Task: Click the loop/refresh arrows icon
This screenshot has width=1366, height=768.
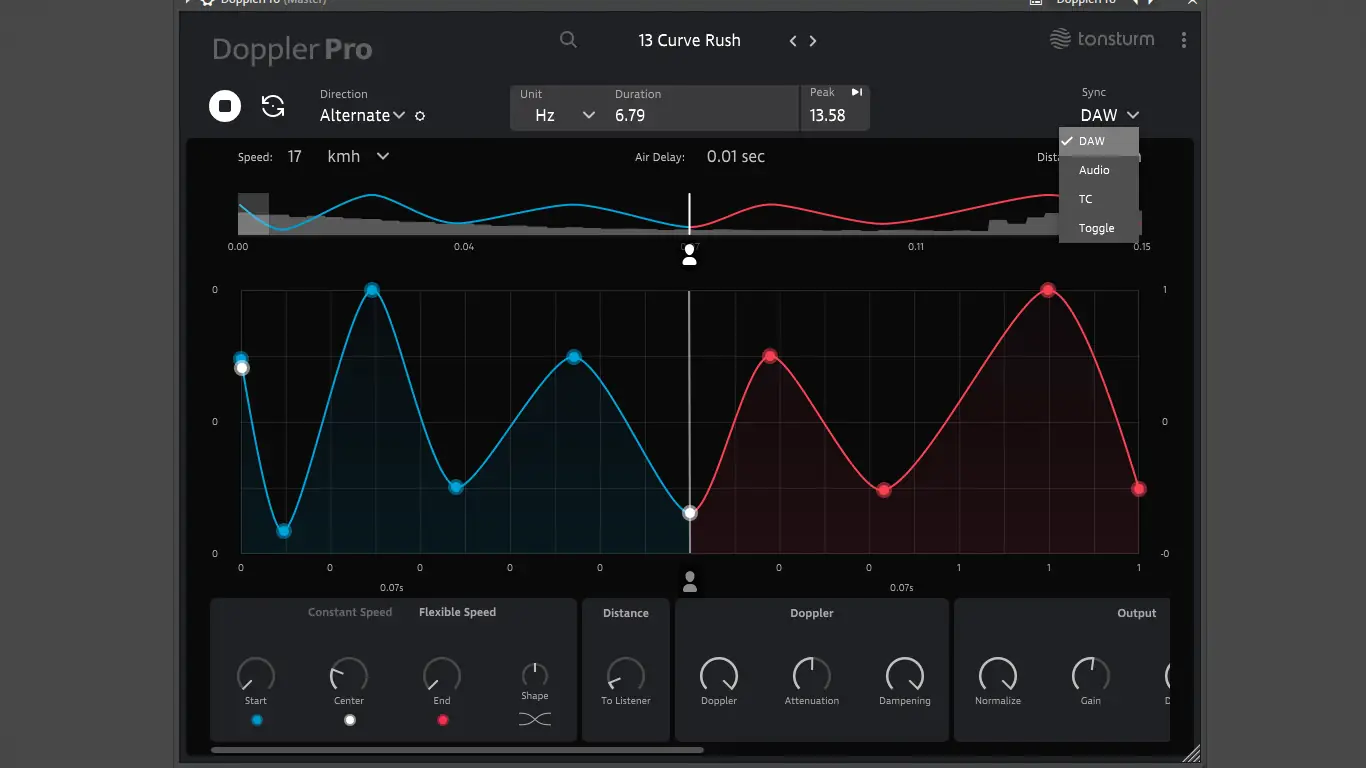Action: pos(273,106)
